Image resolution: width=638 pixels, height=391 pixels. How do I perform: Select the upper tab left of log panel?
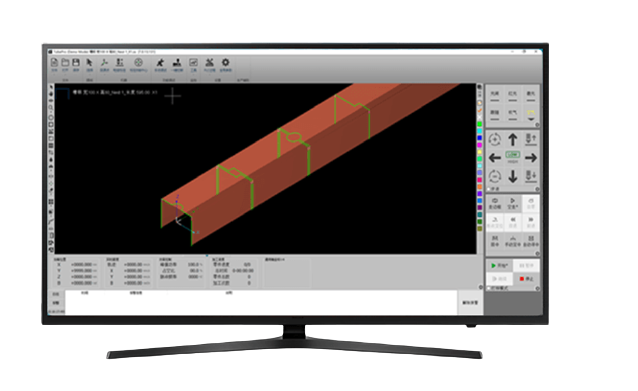56,294
